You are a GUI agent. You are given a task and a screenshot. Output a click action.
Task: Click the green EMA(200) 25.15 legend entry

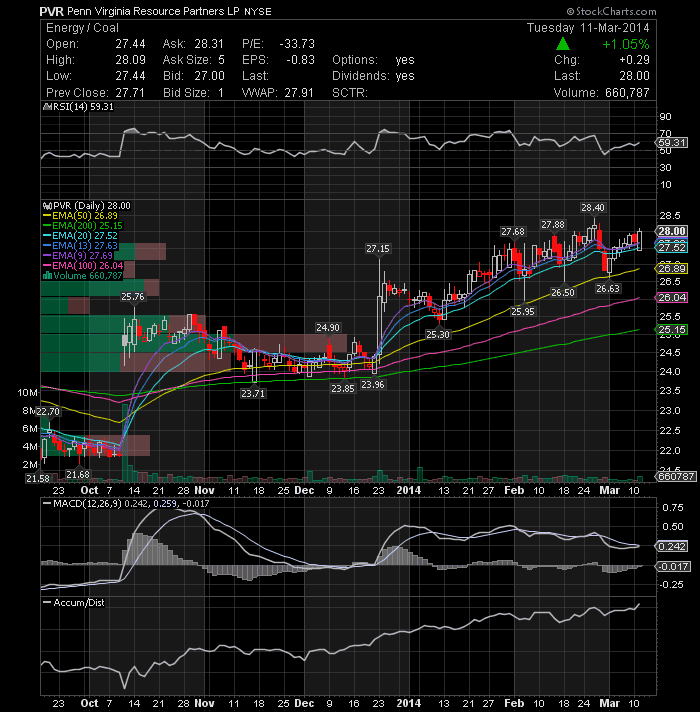83,226
